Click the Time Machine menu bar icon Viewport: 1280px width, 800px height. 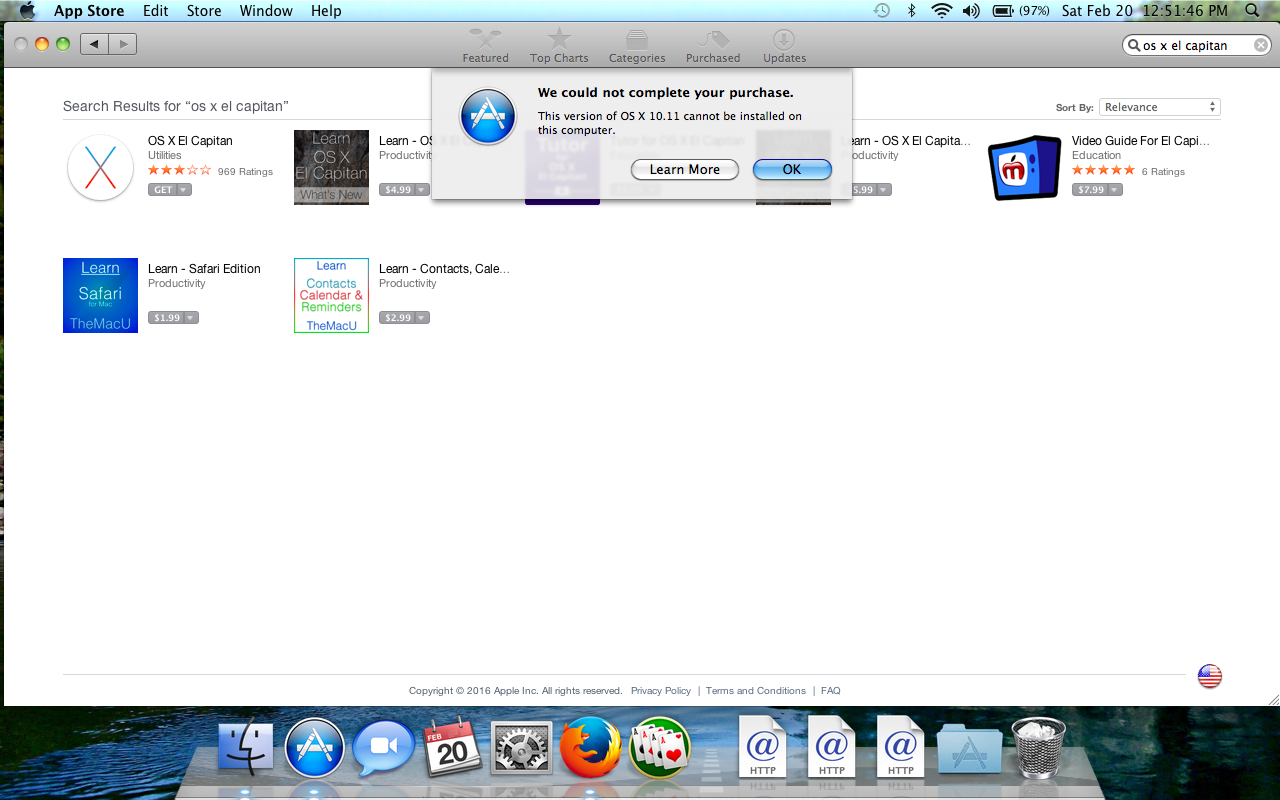[881, 11]
